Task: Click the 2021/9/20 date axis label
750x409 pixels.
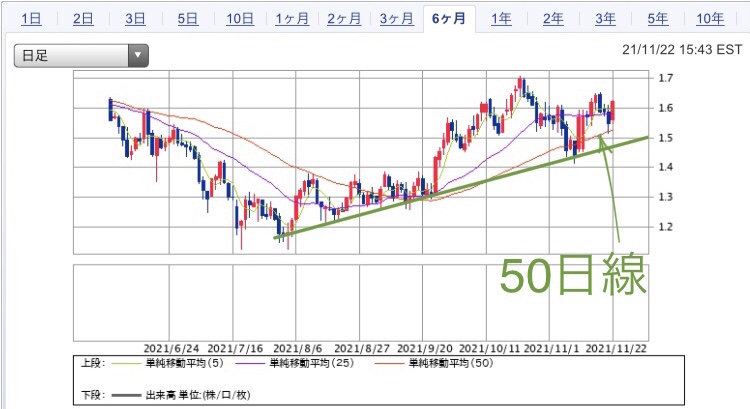Action: click(x=425, y=348)
